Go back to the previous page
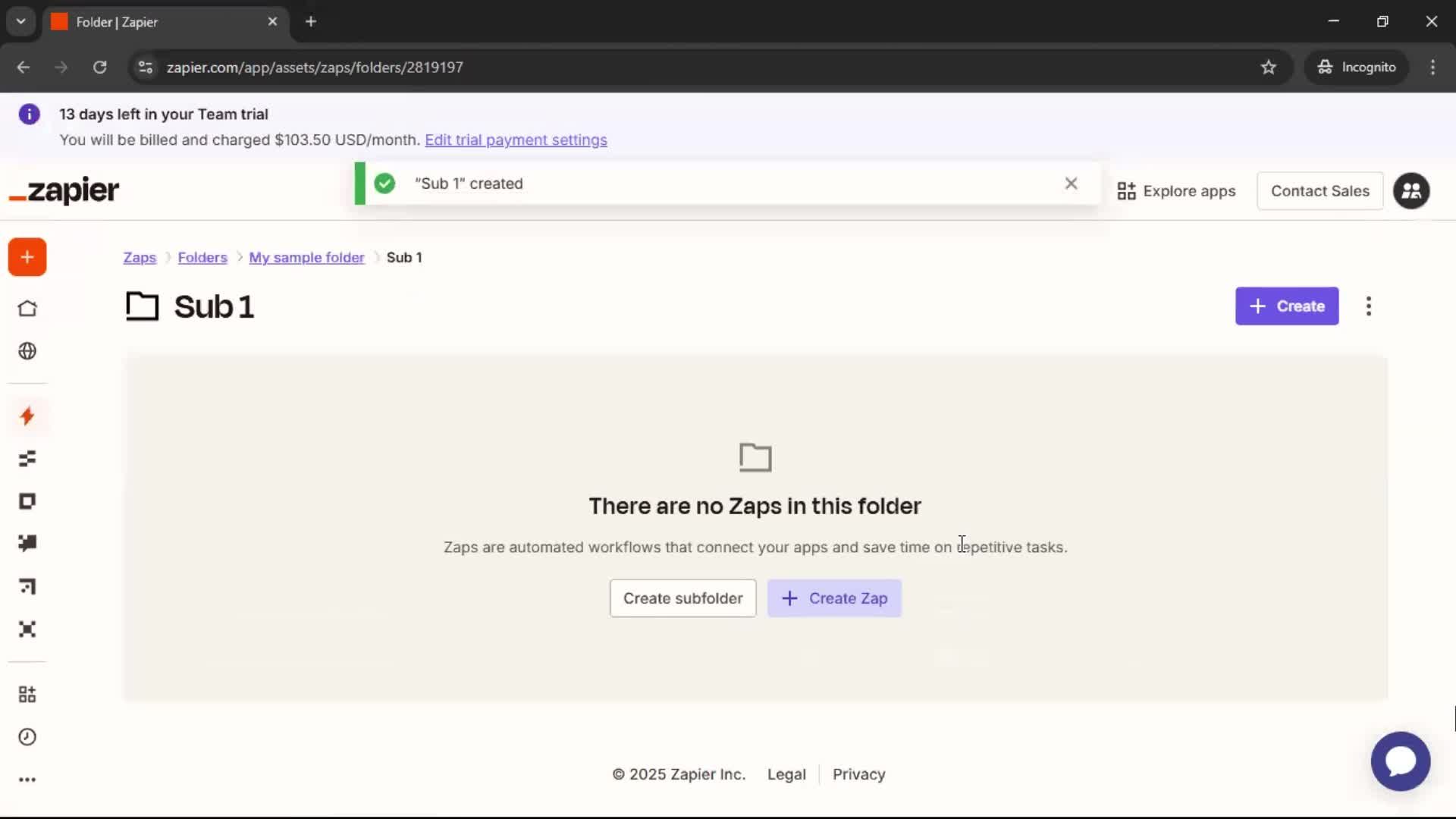The width and height of the screenshot is (1456, 819). (24, 67)
